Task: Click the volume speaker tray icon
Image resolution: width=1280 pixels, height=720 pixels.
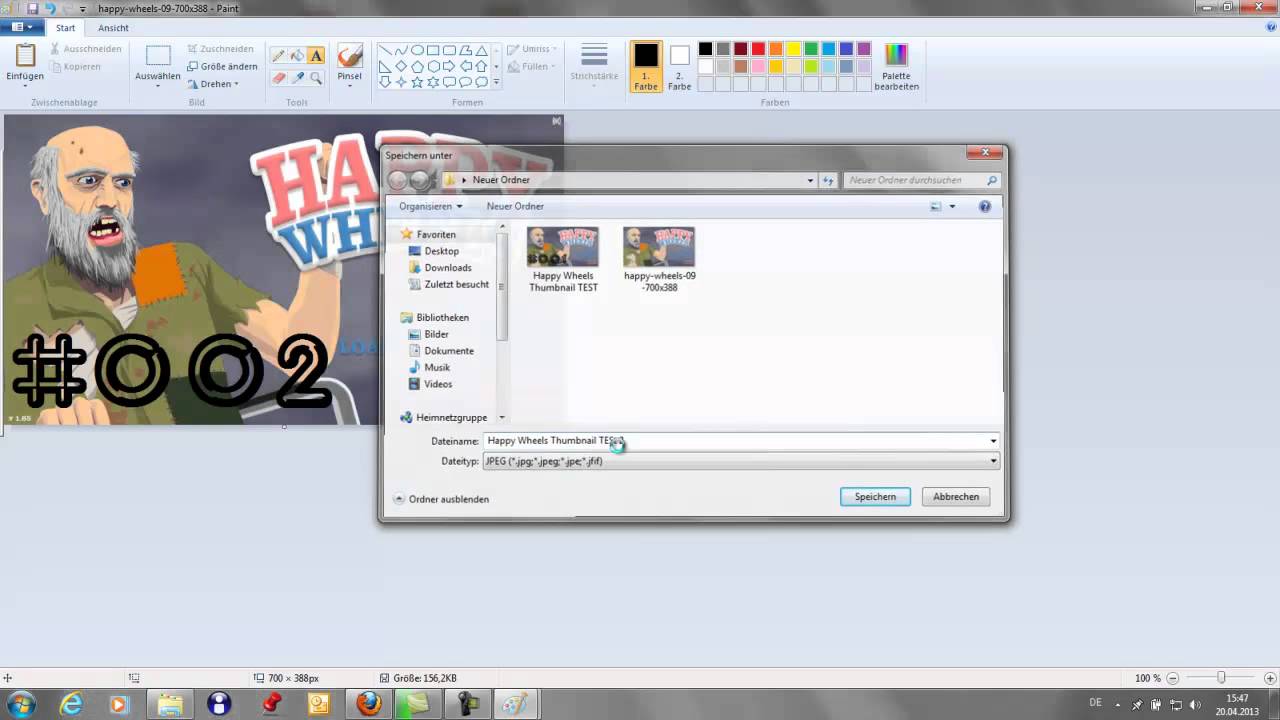Action: tap(1195, 705)
